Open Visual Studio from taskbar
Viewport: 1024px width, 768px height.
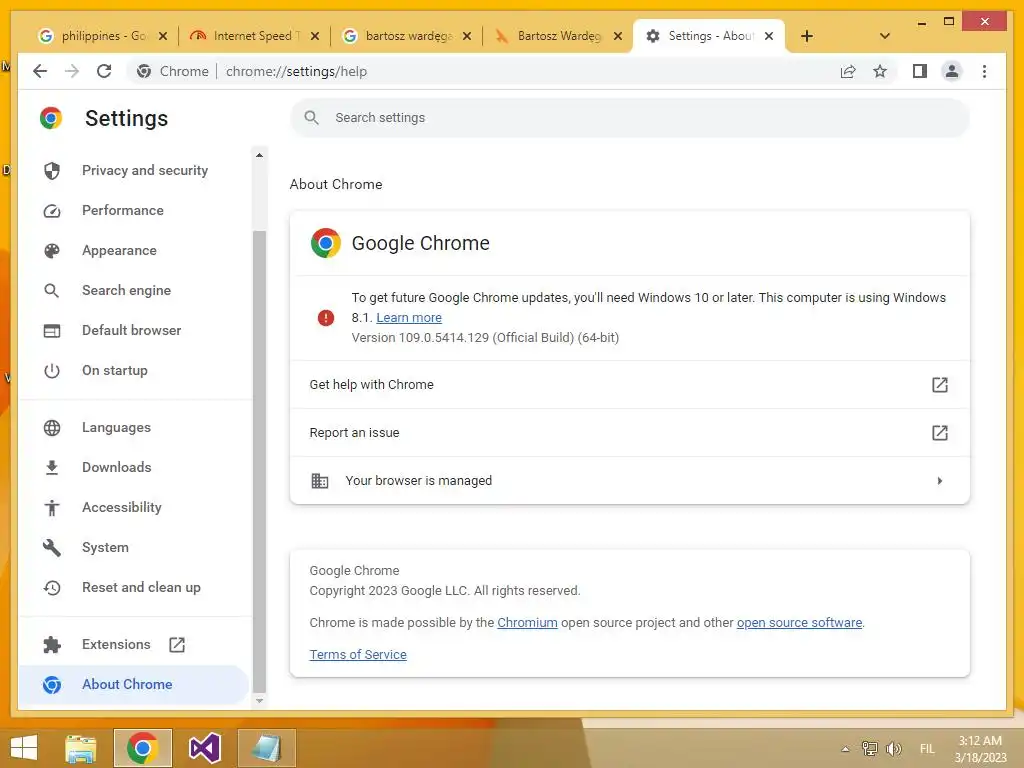point(204,748)
